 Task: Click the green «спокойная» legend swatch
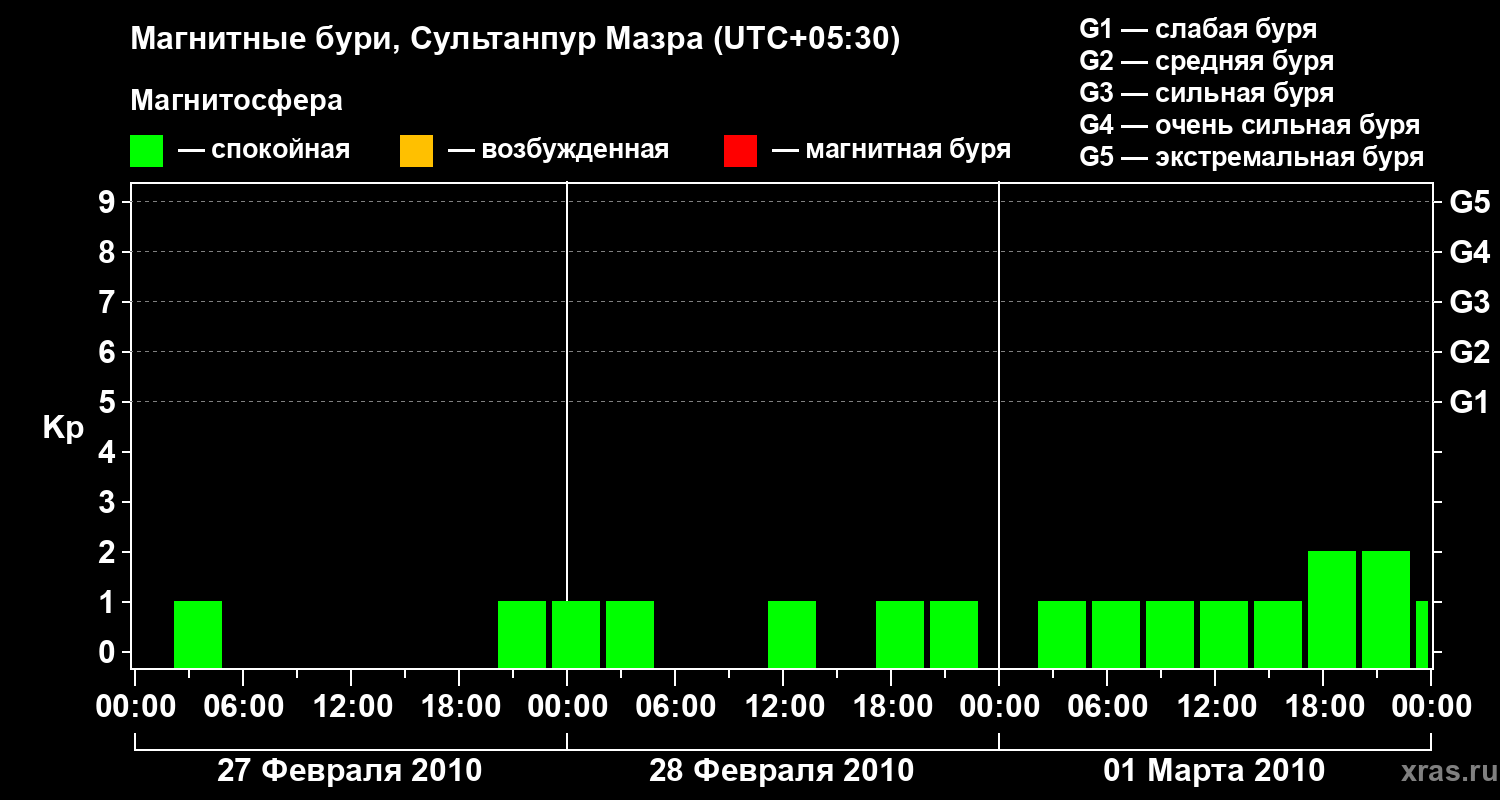(147, 151)
